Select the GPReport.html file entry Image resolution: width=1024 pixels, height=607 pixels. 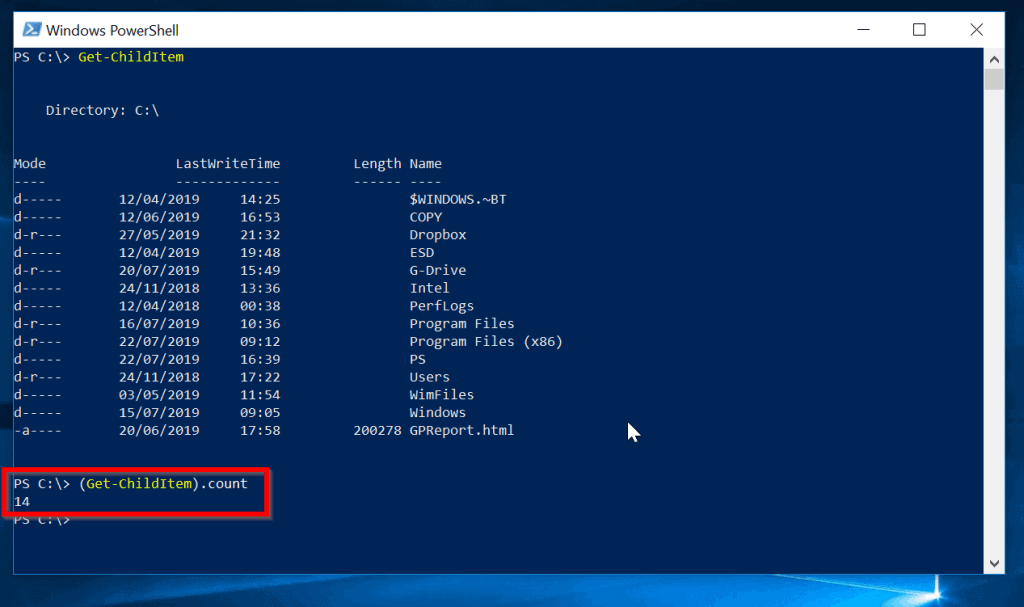click(463, 430)
